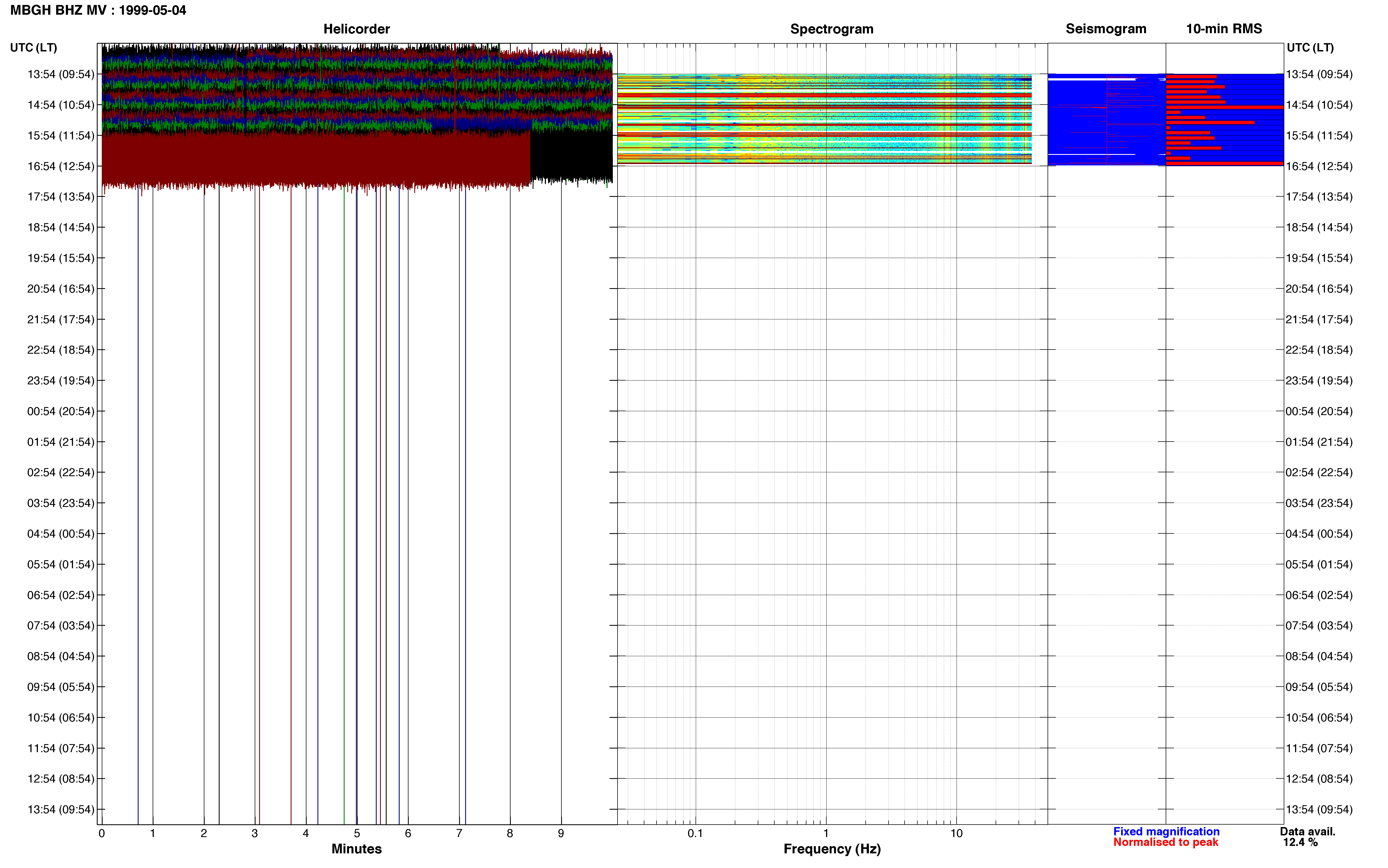The image size is (1388, 868).
Task: Click the "Frequency (Hz)" axis label
Action: click(832, 848)
